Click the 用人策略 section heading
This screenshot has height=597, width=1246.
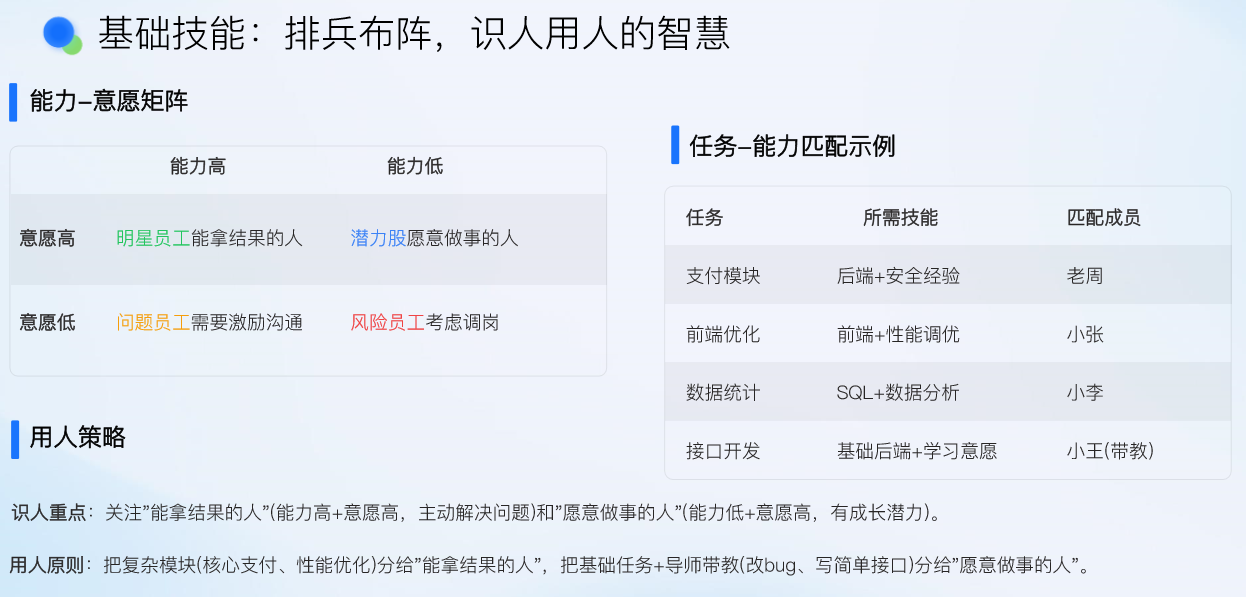pyautogui.click(x=77, y=437)
